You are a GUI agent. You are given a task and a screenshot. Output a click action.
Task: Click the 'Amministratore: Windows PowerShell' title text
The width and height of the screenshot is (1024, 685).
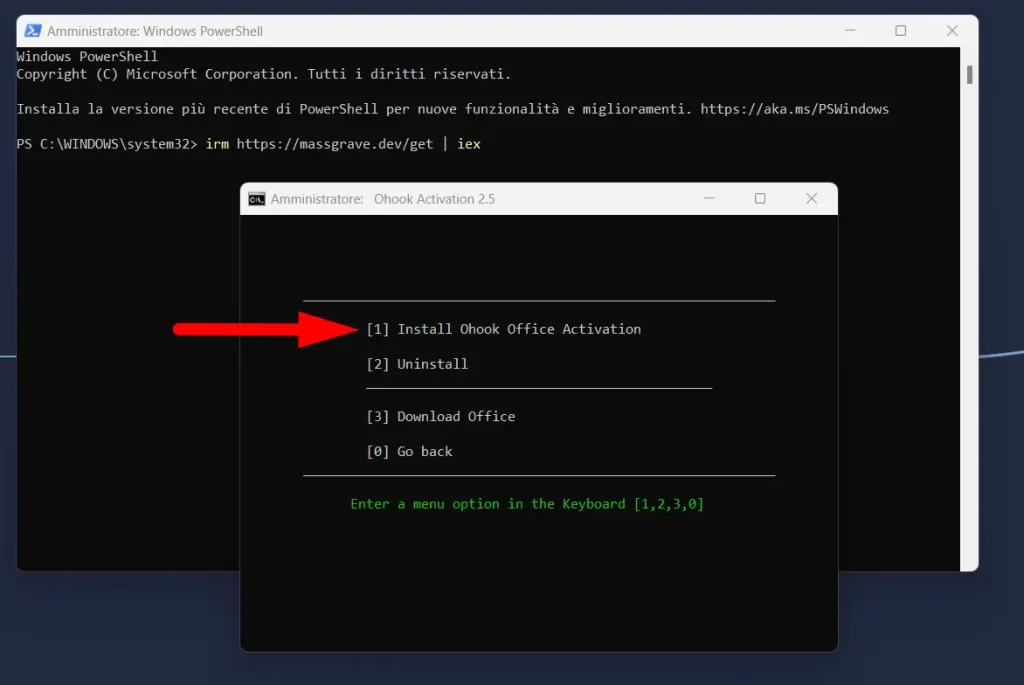pyautogui.click(x=155, y=31)
